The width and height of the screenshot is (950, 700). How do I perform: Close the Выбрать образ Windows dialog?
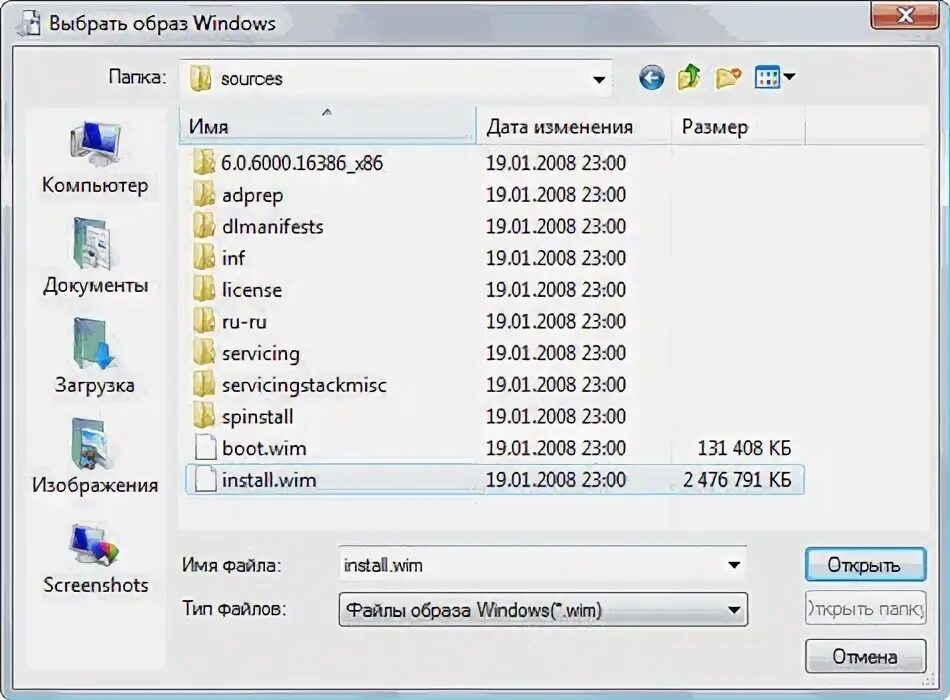click(905, 15)
